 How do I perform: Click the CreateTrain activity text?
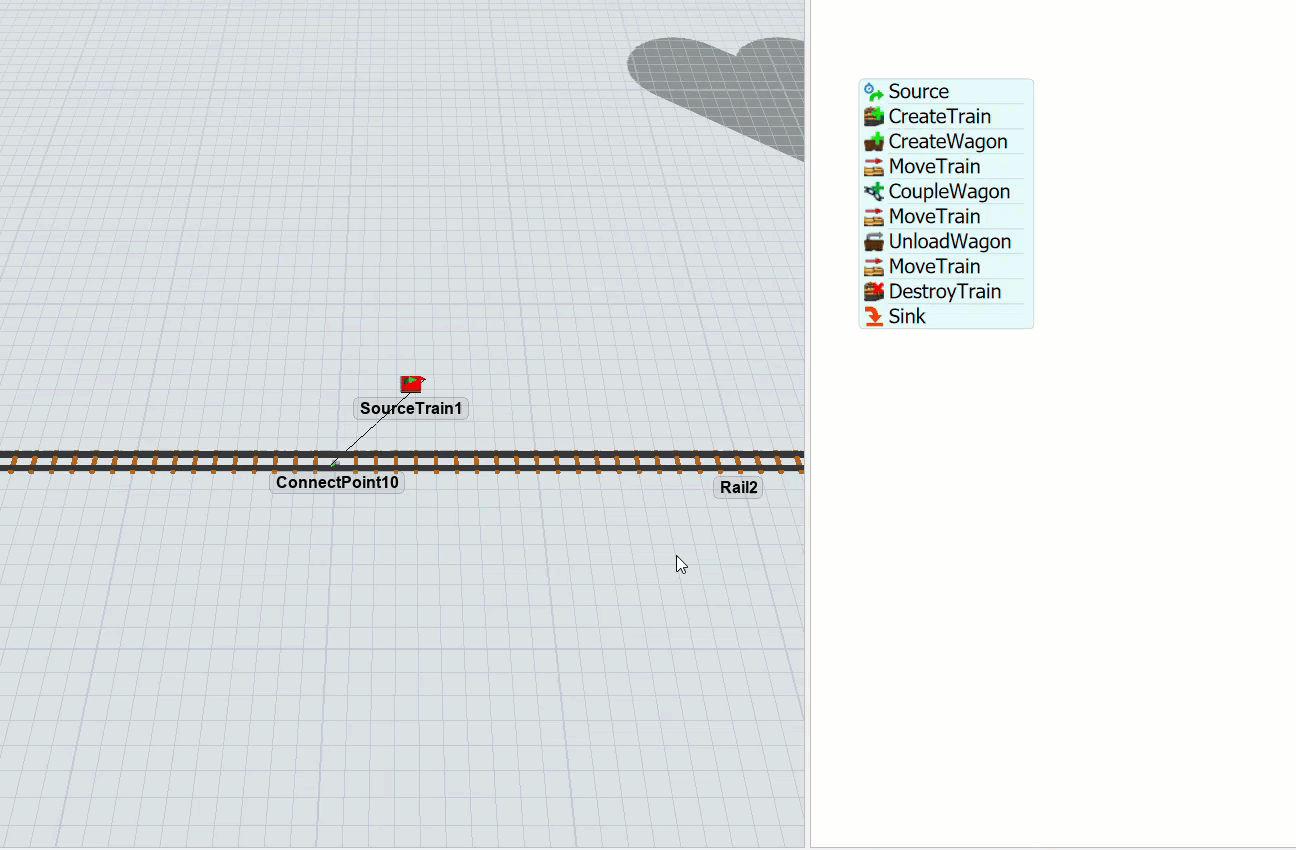pos(939,117)
